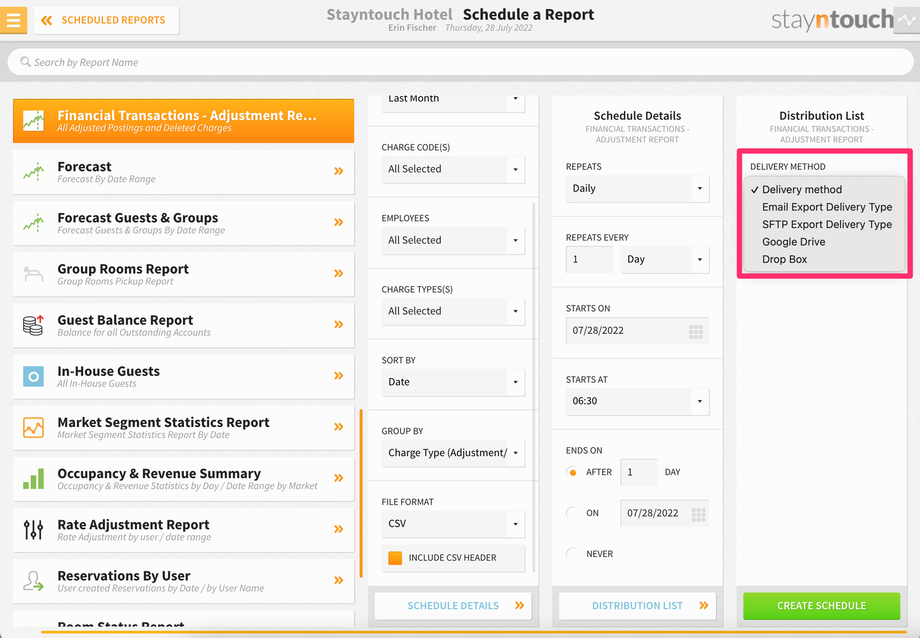Click the Schedule Details button

[x=453, y=606]
